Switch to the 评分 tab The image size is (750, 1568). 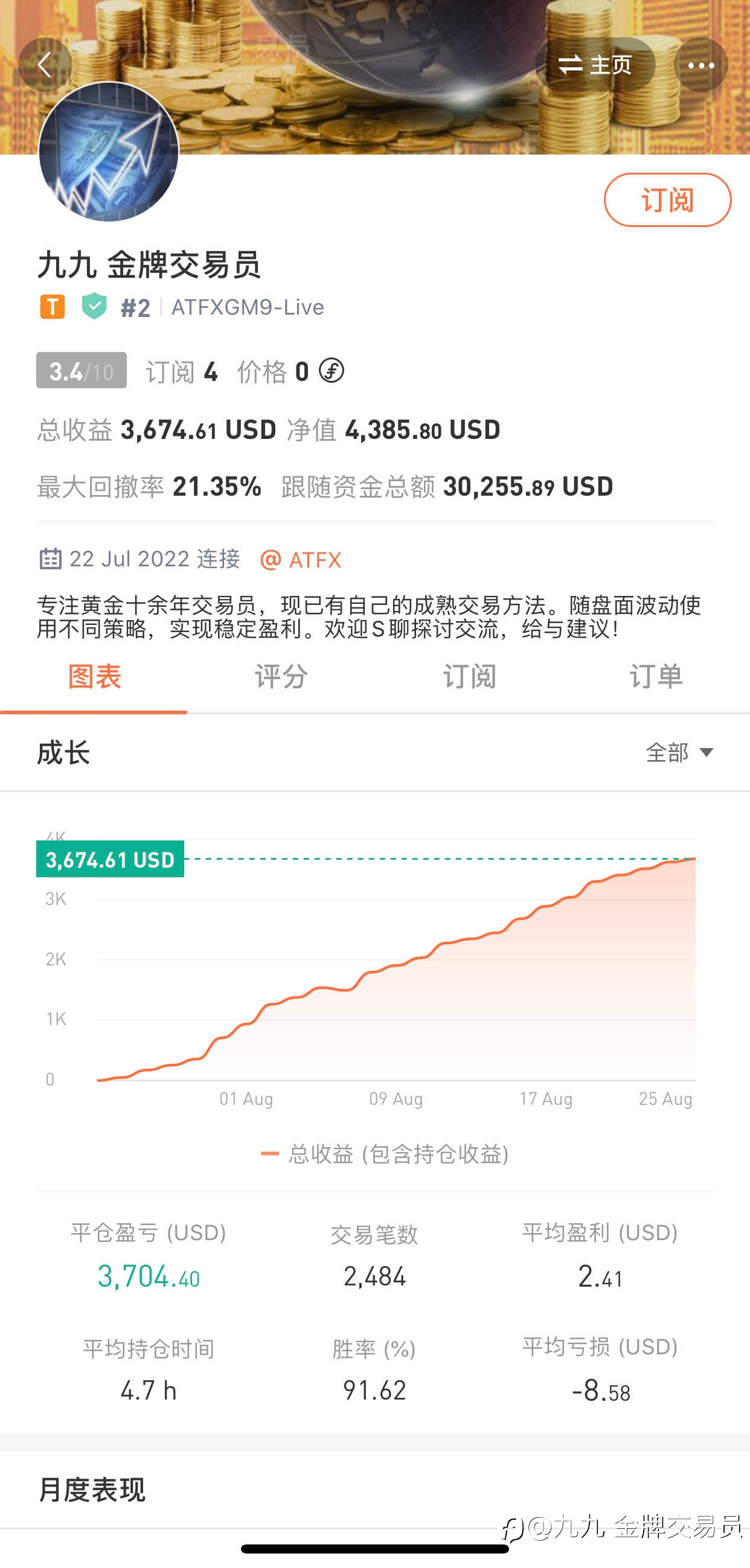tap(281, 677)
